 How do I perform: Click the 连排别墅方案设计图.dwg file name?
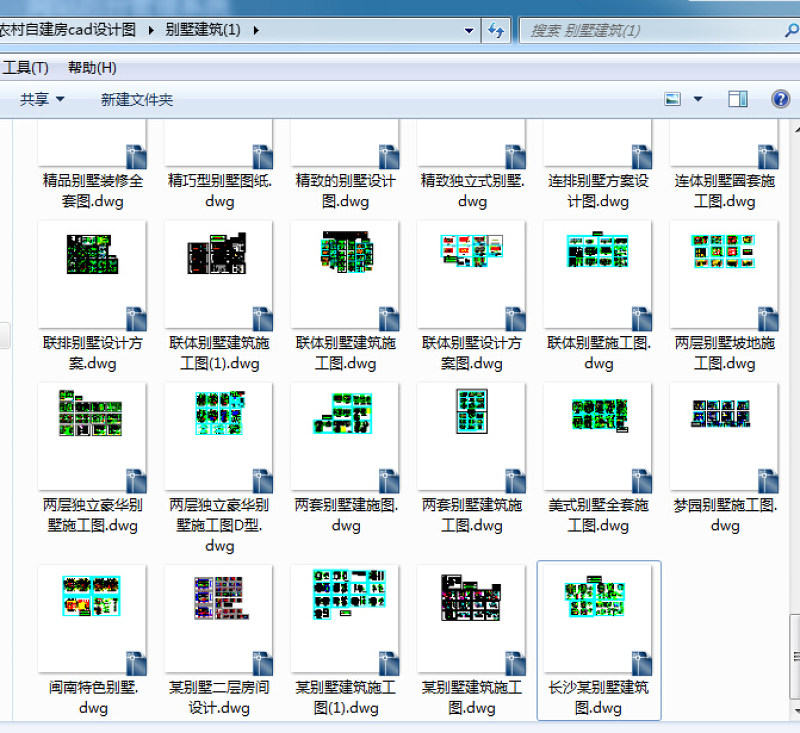(x=598, y=191)
